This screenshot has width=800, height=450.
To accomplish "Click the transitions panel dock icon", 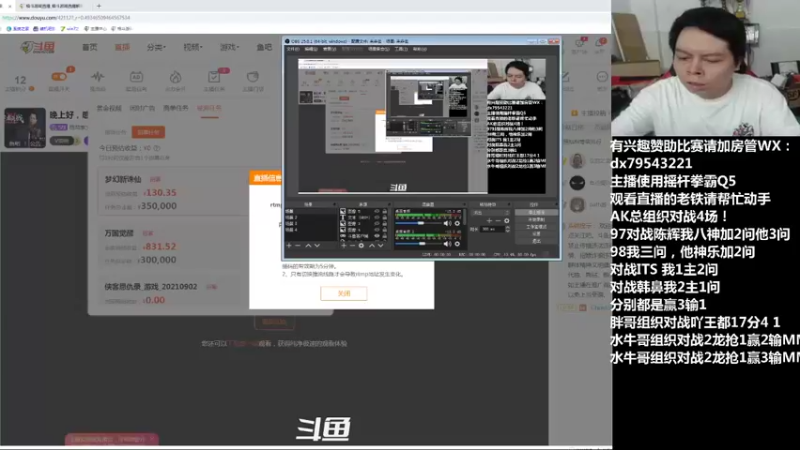I will tap(509, 204).
